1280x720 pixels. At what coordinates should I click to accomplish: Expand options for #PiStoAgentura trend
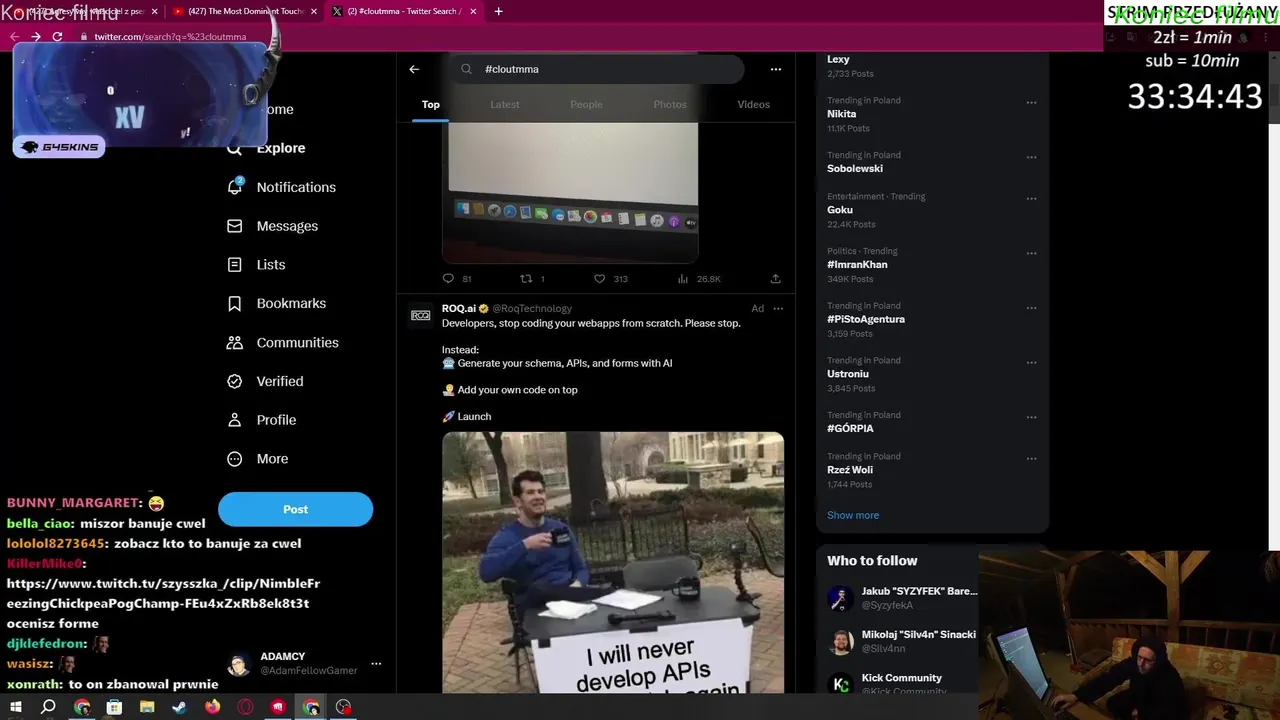click(x=1031, y=307)
